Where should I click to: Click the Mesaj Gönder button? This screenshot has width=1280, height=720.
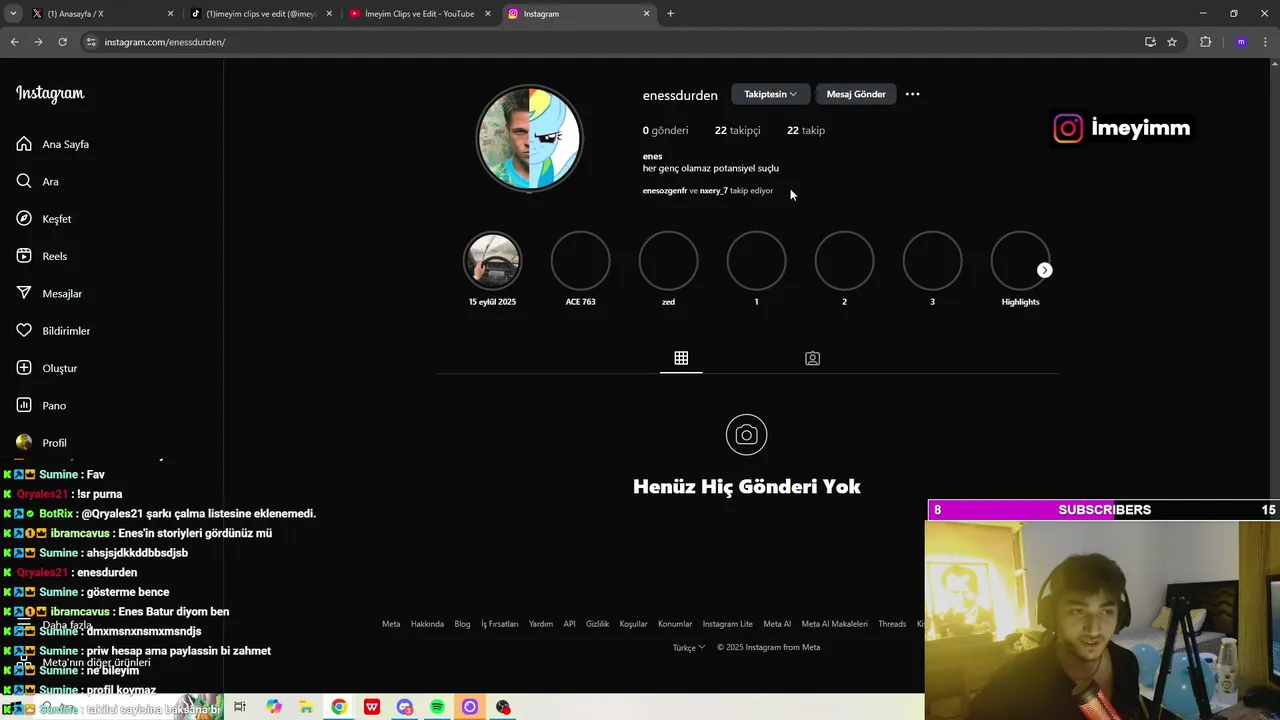856,94
